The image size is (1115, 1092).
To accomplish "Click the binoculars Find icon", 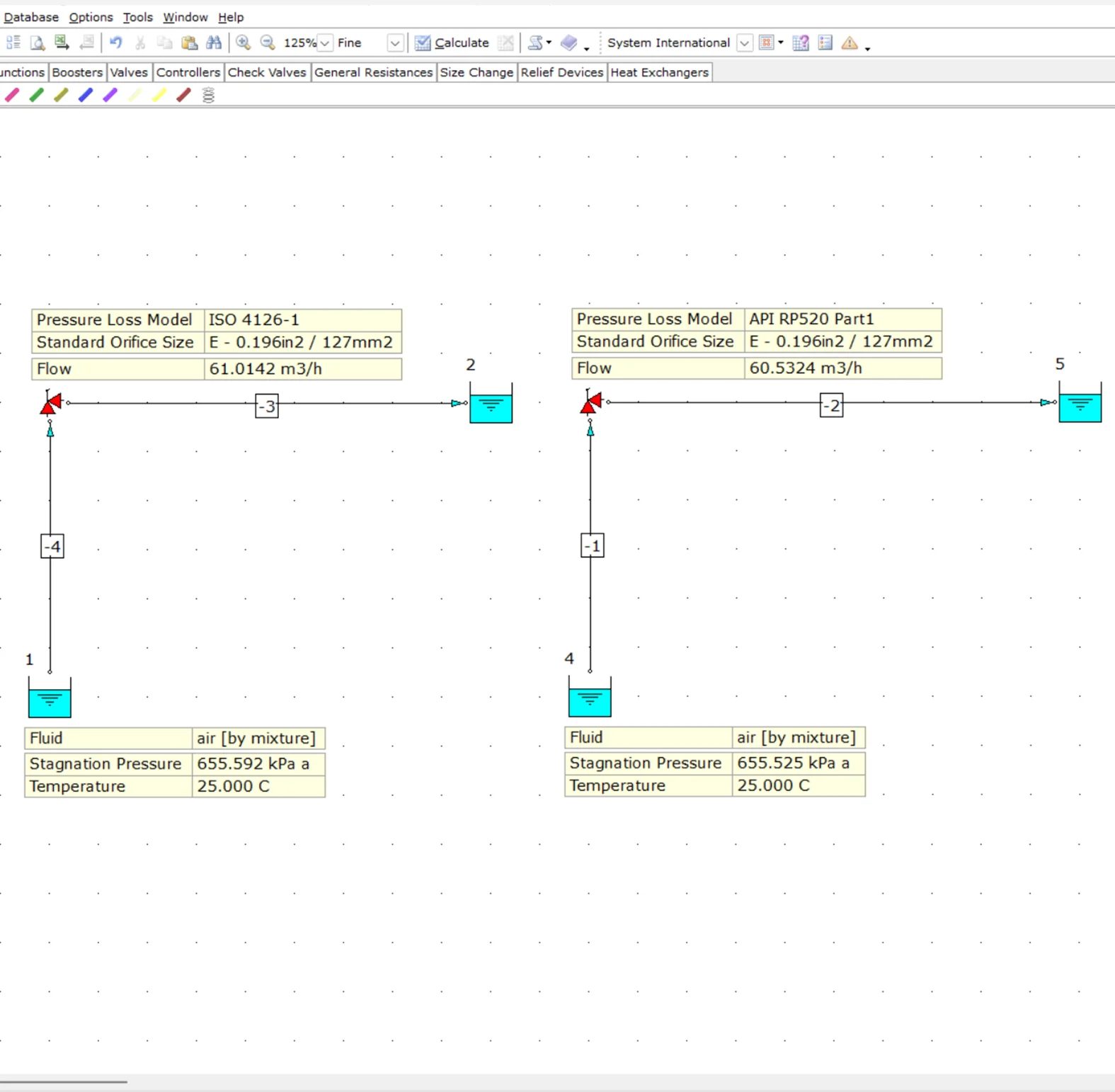I will [x=214, y=43].
